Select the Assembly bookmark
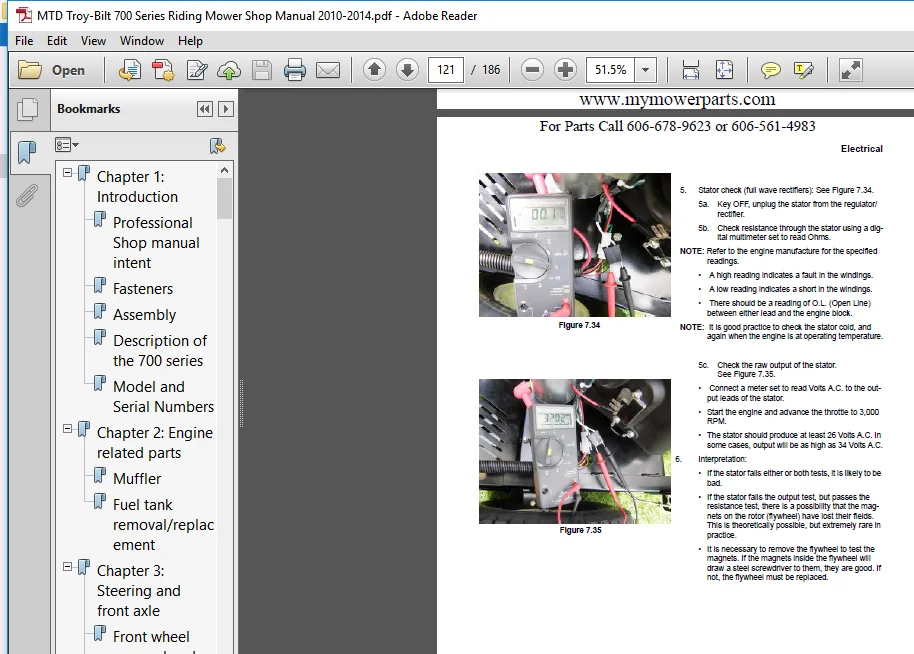Viewport: 914px width, 654px height. [145, 315]
